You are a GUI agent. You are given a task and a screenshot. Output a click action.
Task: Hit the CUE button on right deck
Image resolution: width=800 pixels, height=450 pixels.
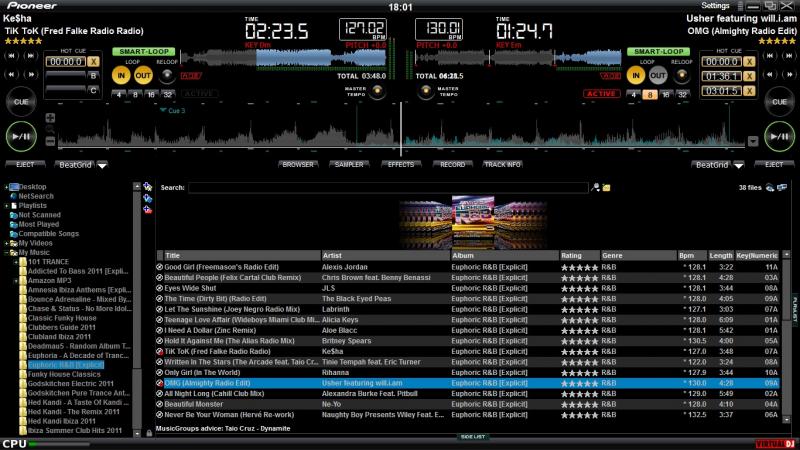779,102
